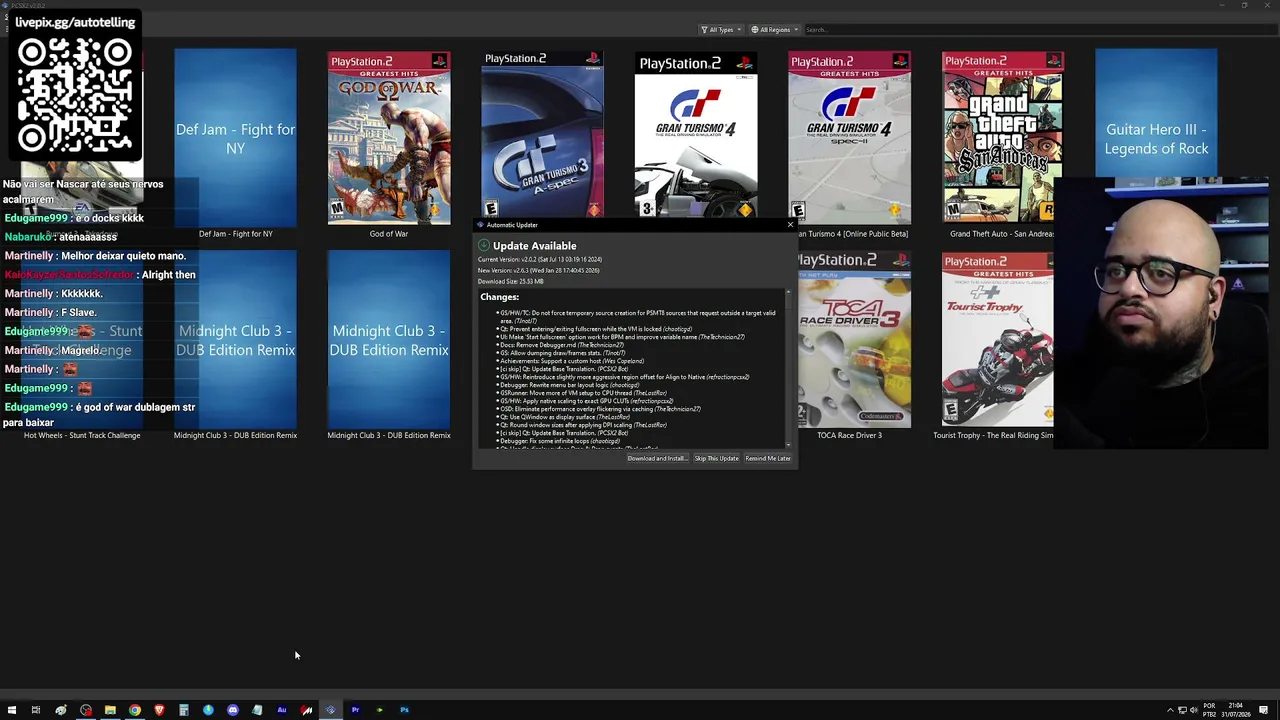Open the Windows Start menu
1280x720 pixels.
coord(12,710)
